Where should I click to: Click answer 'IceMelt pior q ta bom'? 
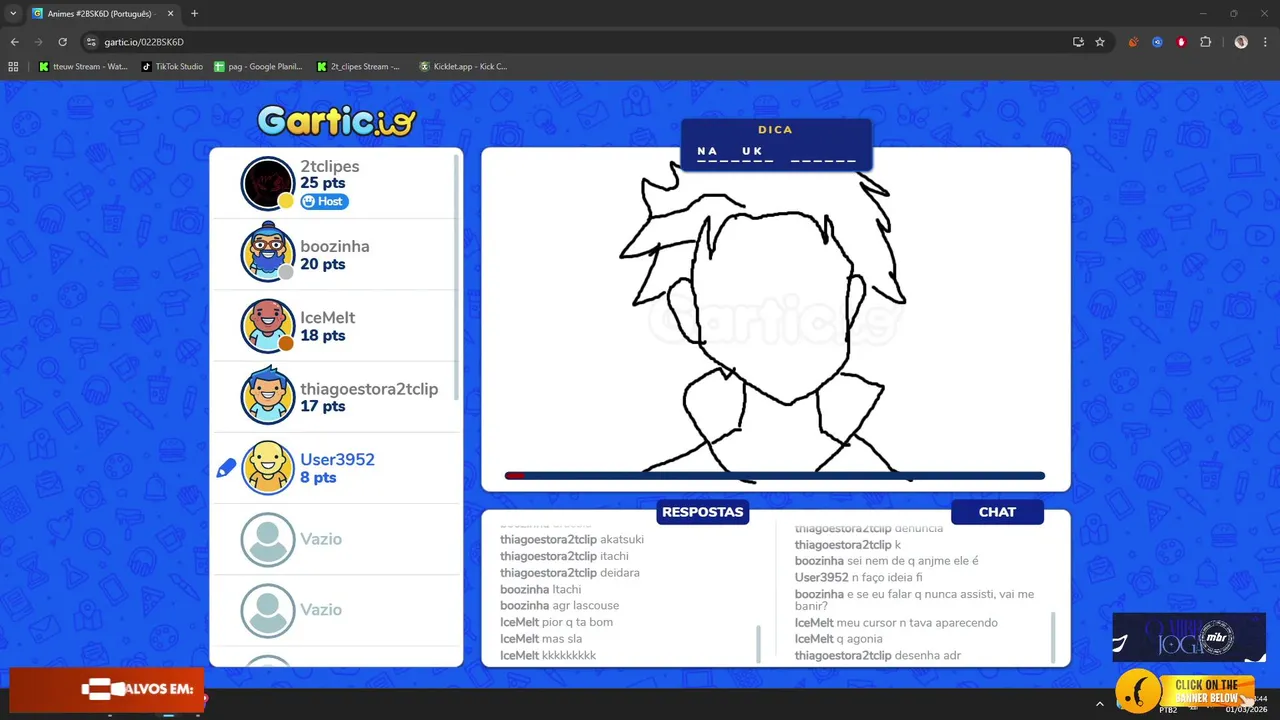tap(556, 622)
